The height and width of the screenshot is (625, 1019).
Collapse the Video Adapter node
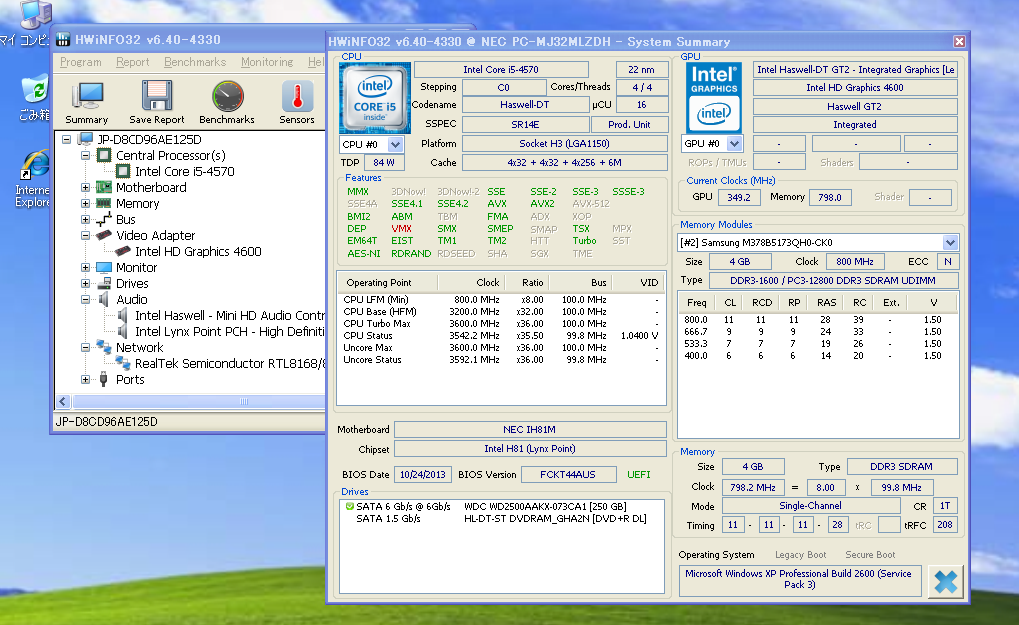[85, 235]
